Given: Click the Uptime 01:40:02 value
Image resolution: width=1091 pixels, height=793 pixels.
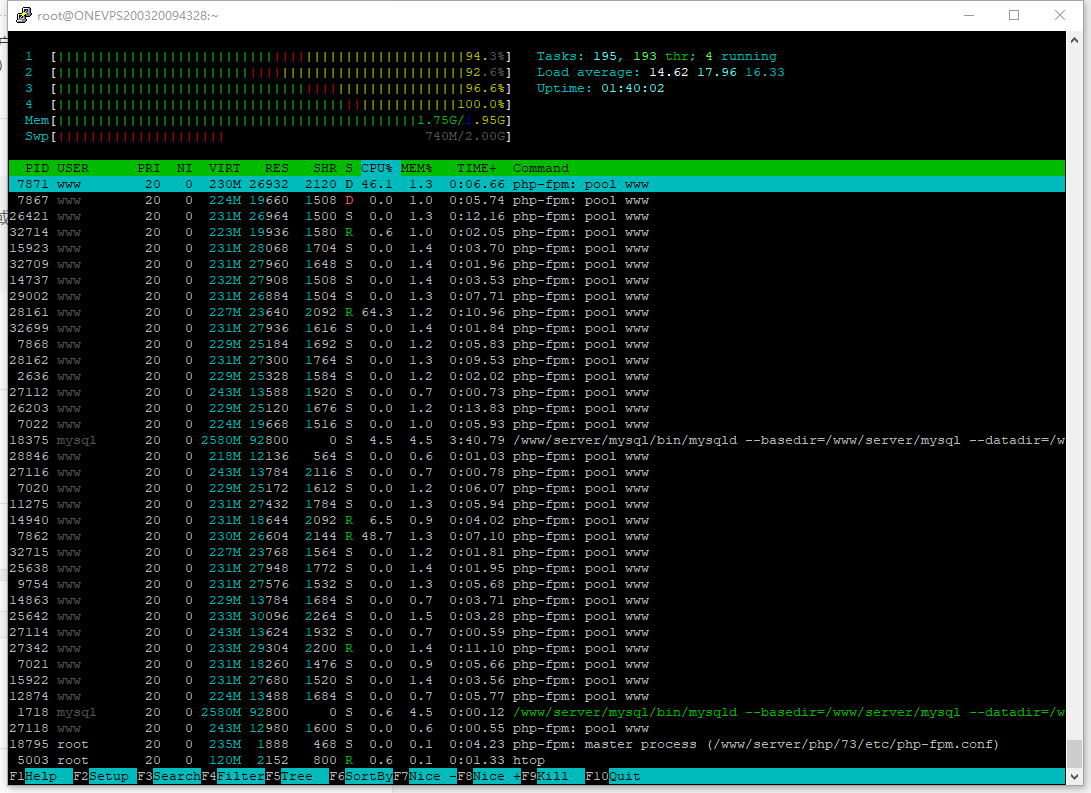Looking at the screenshot, I should (632, 88).
